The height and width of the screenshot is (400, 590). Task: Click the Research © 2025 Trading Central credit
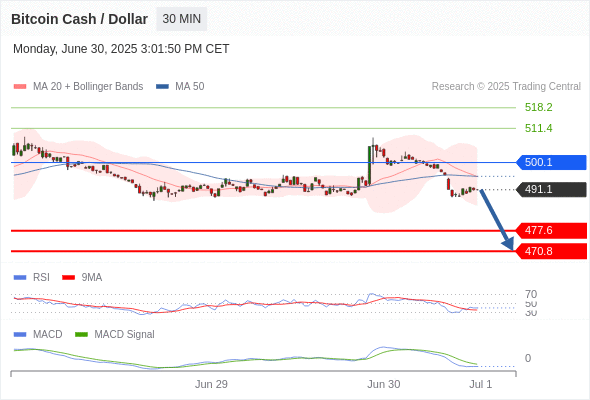click(x=506, y=87)
